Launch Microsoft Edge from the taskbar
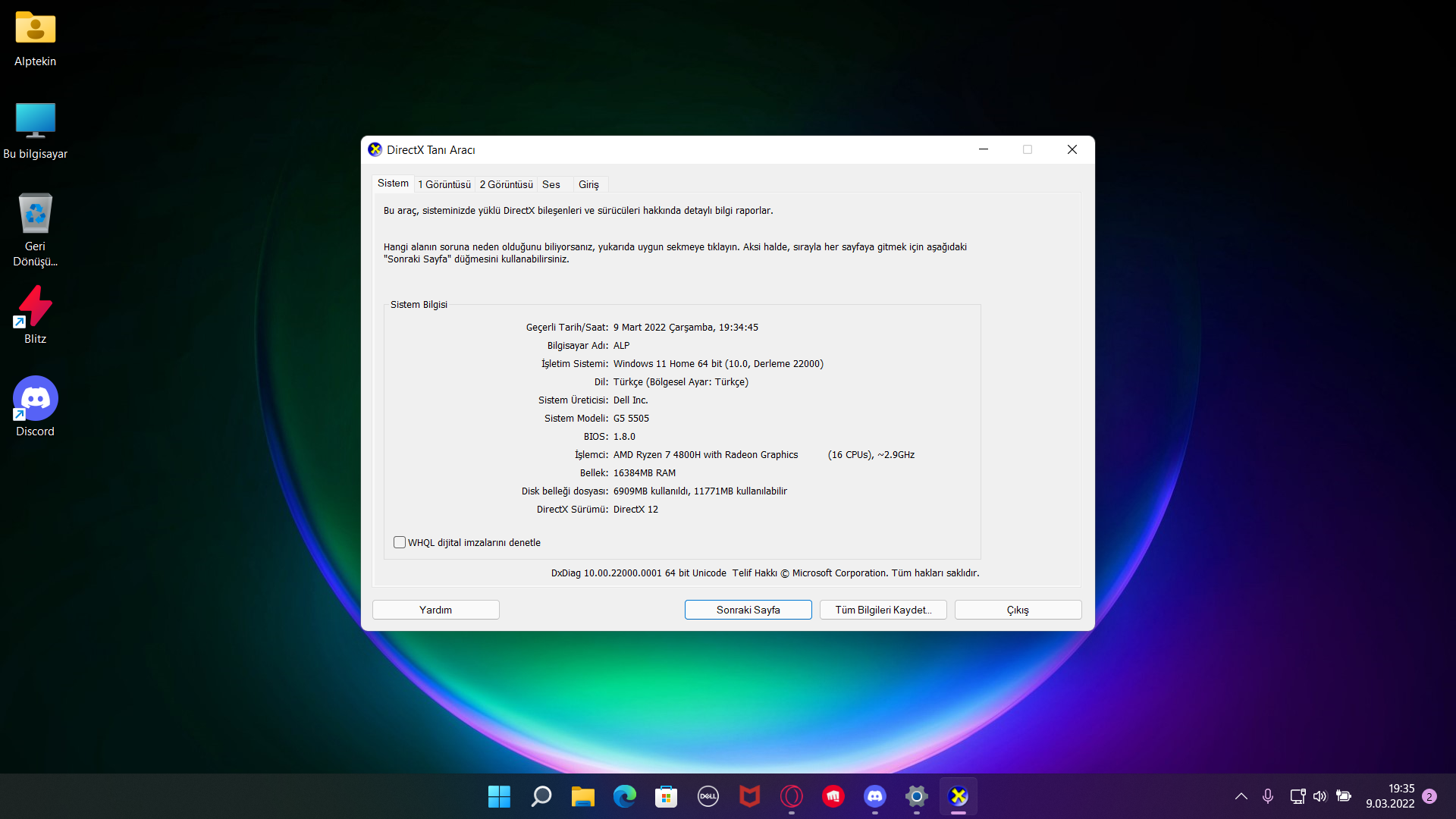Screen dimensions: 1456x819 click(625, 796)
